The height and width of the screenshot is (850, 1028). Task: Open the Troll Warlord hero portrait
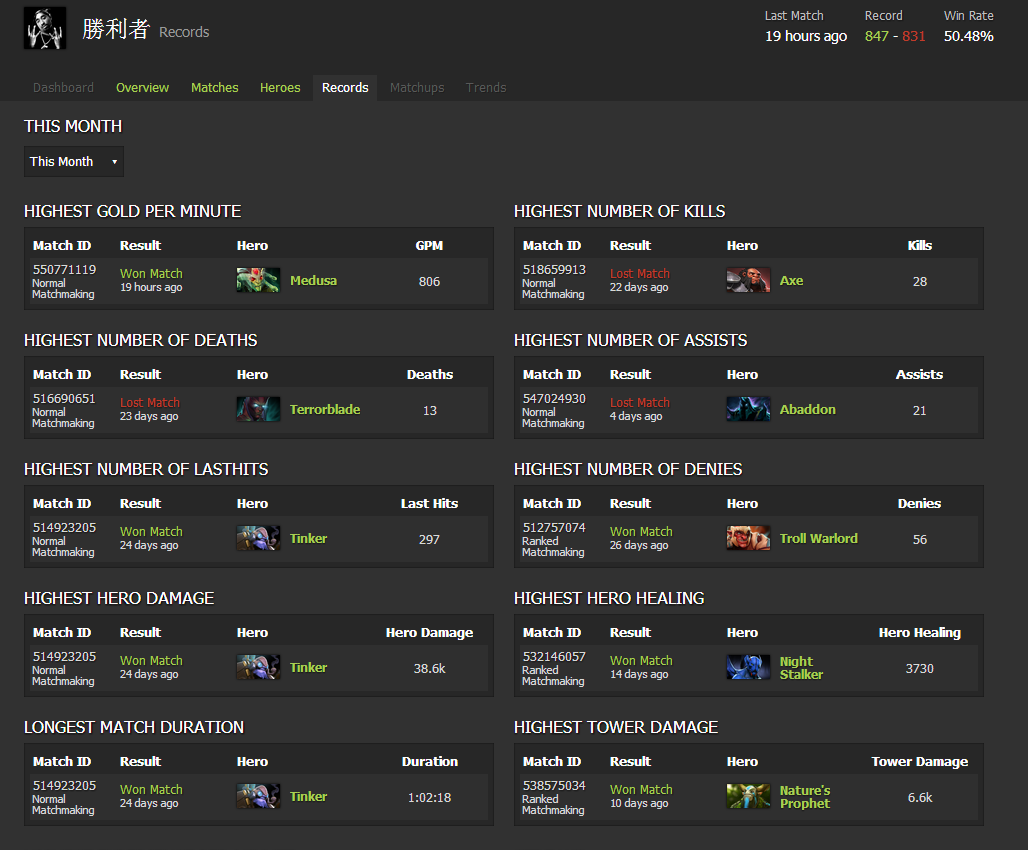click(x=748, y=539)
